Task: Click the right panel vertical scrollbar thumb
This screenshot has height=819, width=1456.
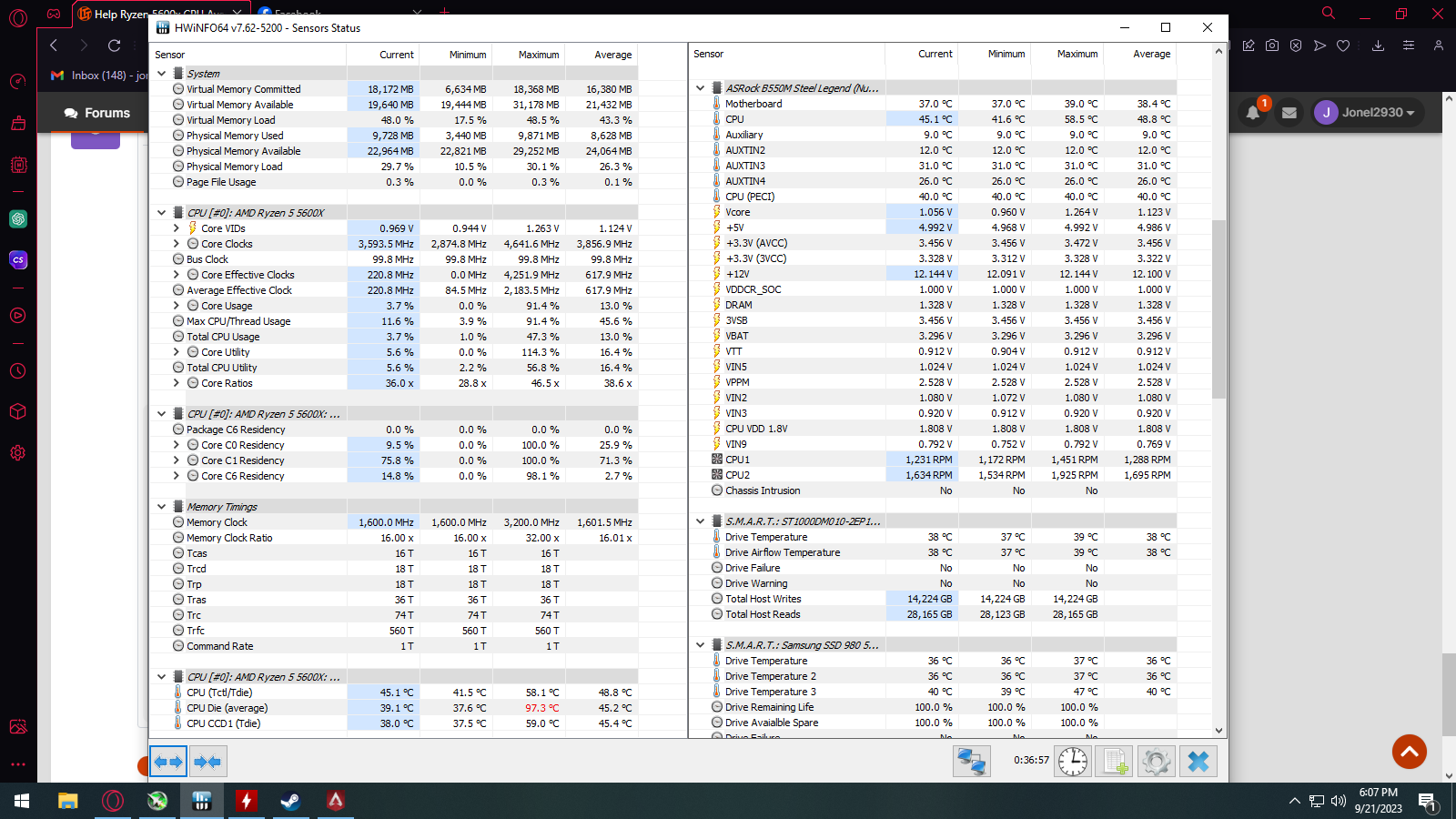Action: click(x=1218, y=309)
